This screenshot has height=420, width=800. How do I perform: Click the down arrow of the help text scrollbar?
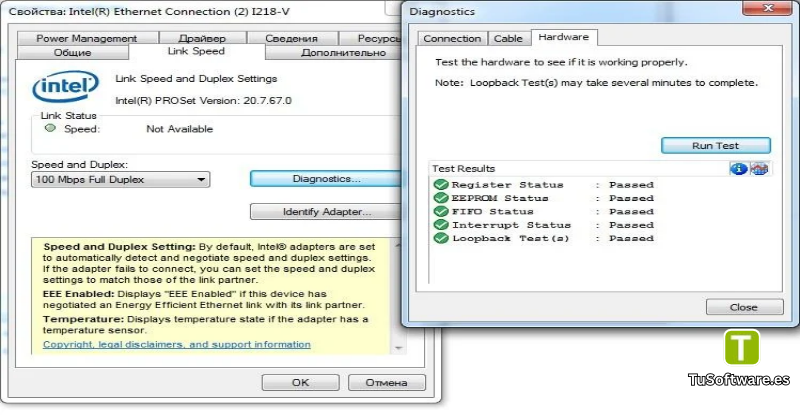[398, 348]
